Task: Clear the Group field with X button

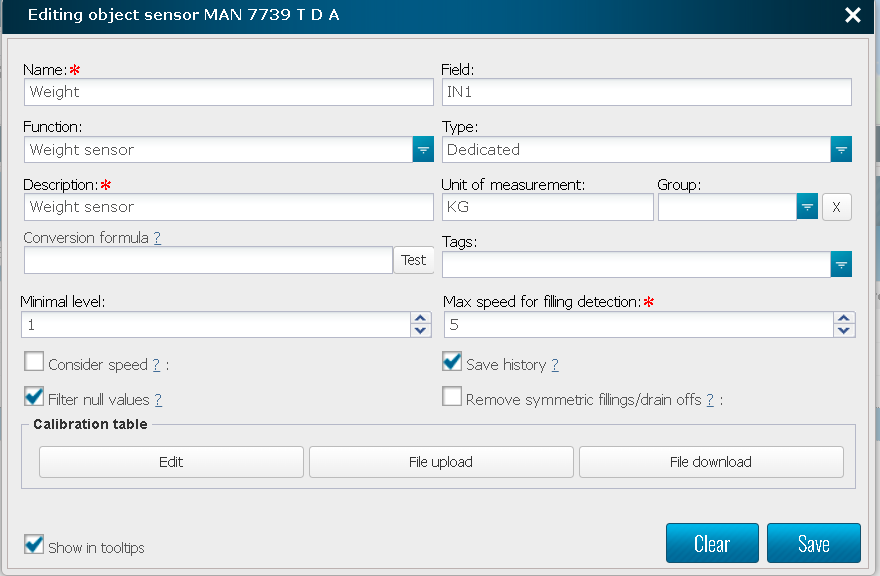Action: pos(836,207)
